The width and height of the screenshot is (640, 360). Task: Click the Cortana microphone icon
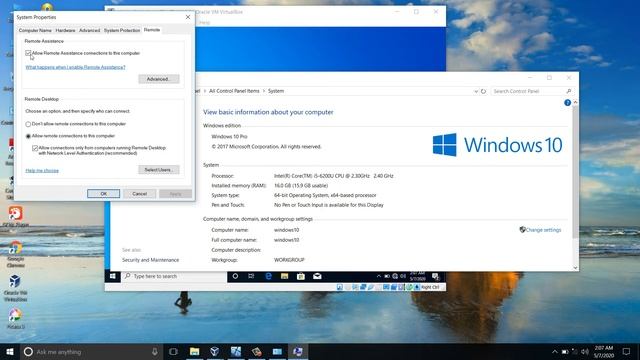click(x=155, y=352)
